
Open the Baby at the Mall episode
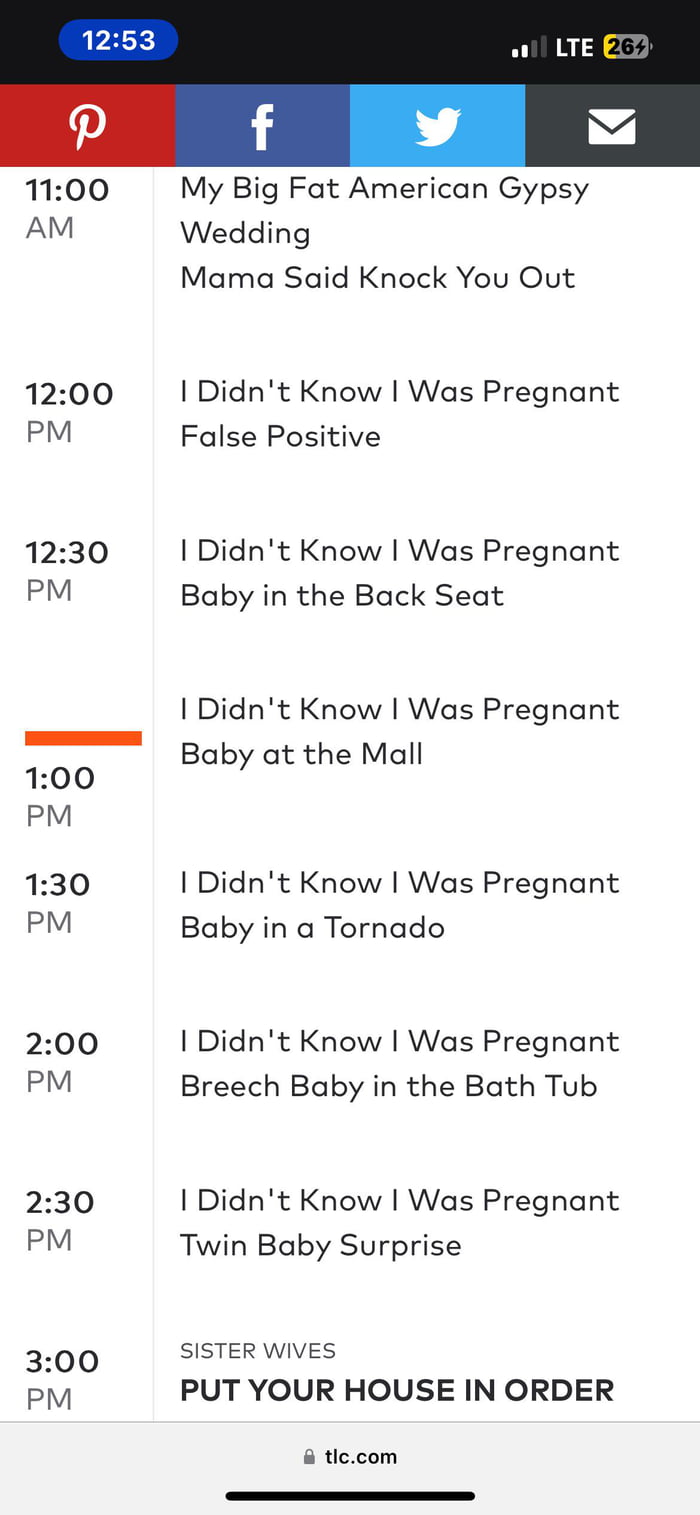pos(301,753)
